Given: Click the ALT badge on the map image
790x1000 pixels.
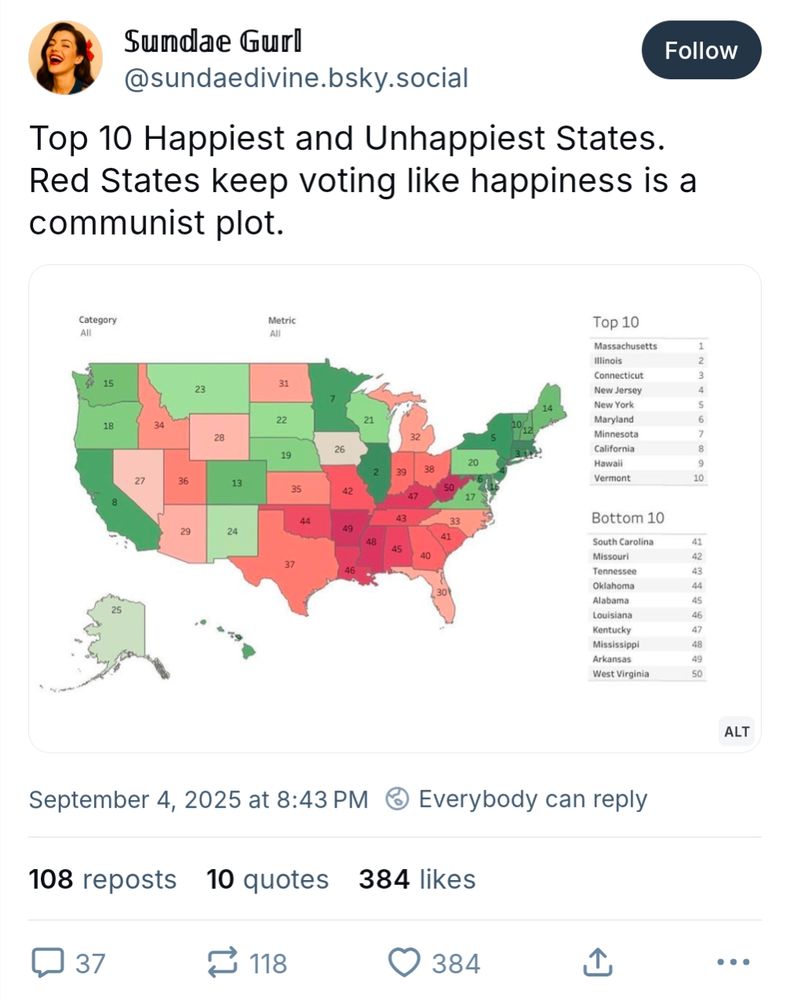Looking at the screenshot, I should click(x=736, y=731).
